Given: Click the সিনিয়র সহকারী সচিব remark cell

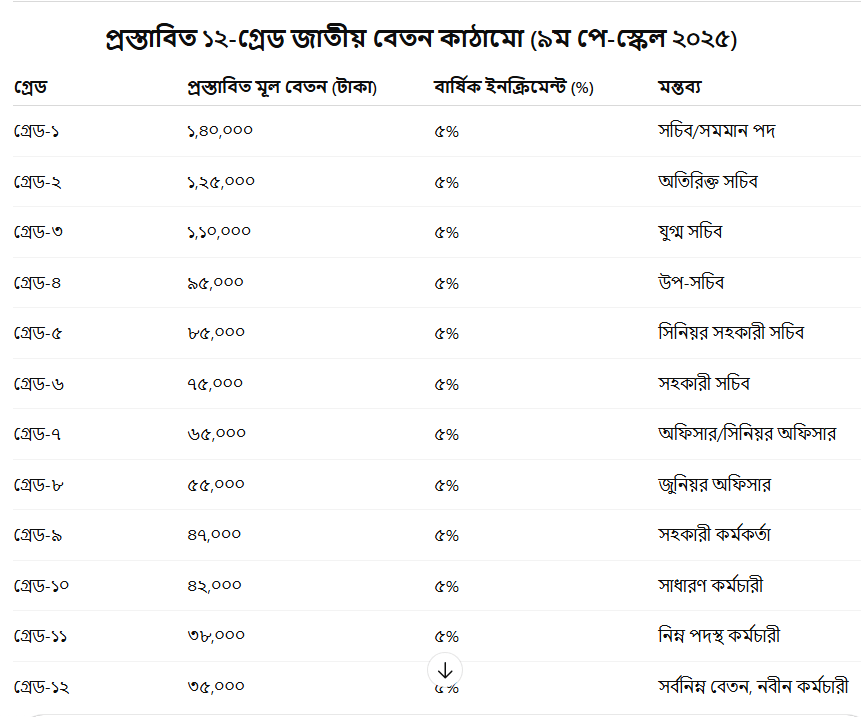Looking at the screenshot, I should 731,333.
